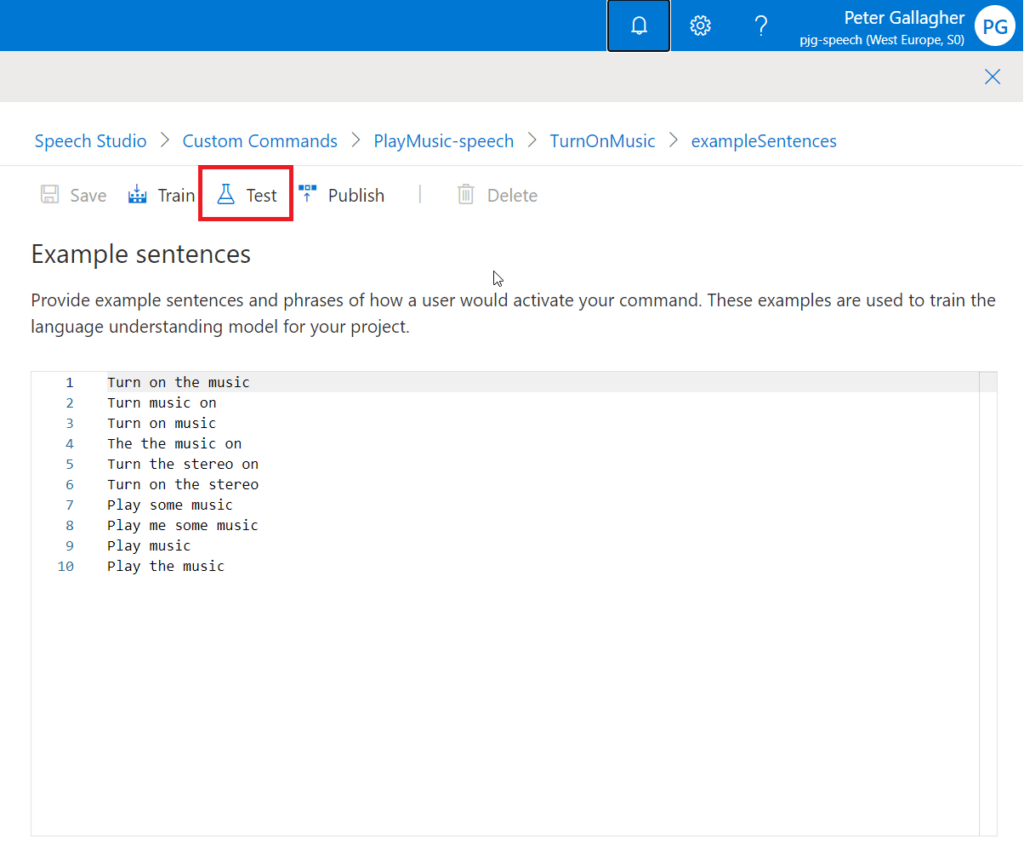Click line number 5 in the editor
This screenshot has width=1024, height=856.
69,463
